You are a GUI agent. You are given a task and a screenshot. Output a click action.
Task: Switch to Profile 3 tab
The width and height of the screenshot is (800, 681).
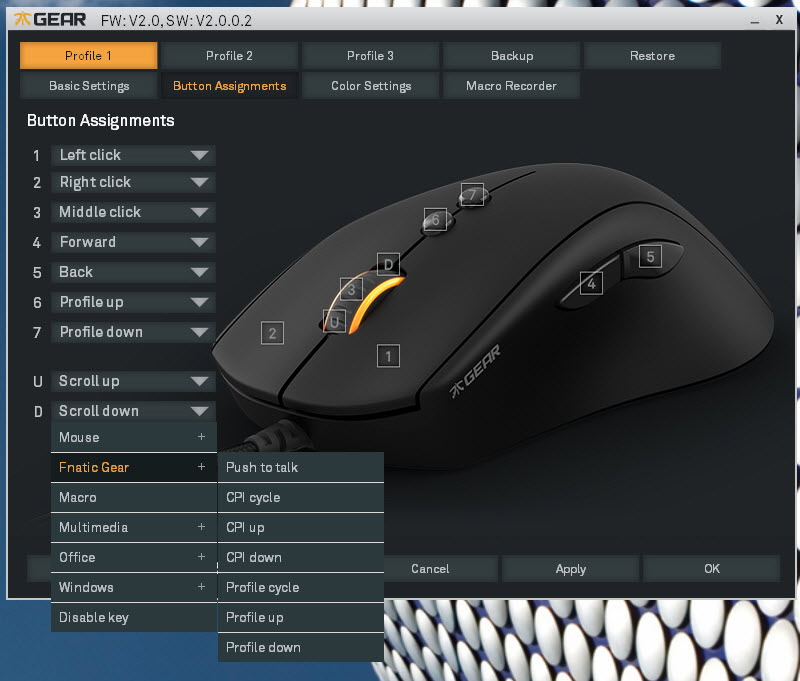coord(370,56)
